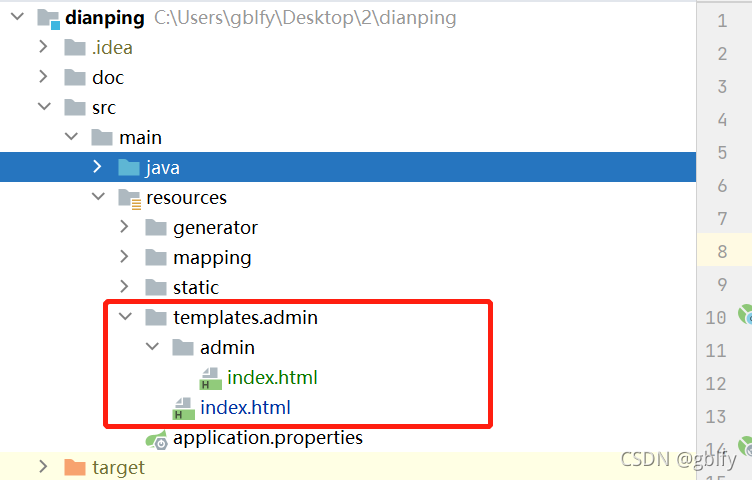The width and height of the screenshot is (752, 480).
Task: Open the green index.html file
Action: click(x=272, y=377)
